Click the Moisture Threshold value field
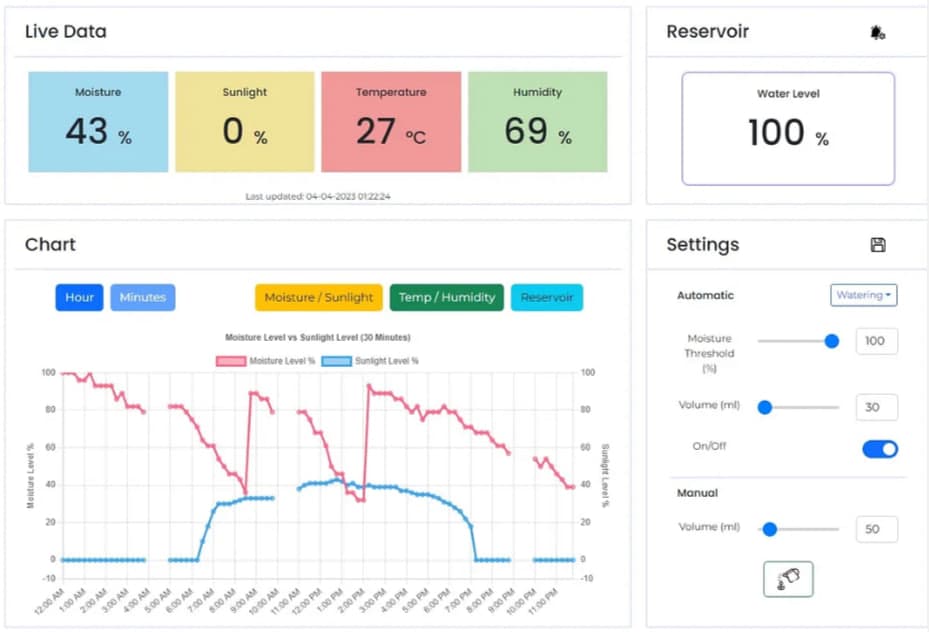The image size is (929, 632). tap(876, 341)
